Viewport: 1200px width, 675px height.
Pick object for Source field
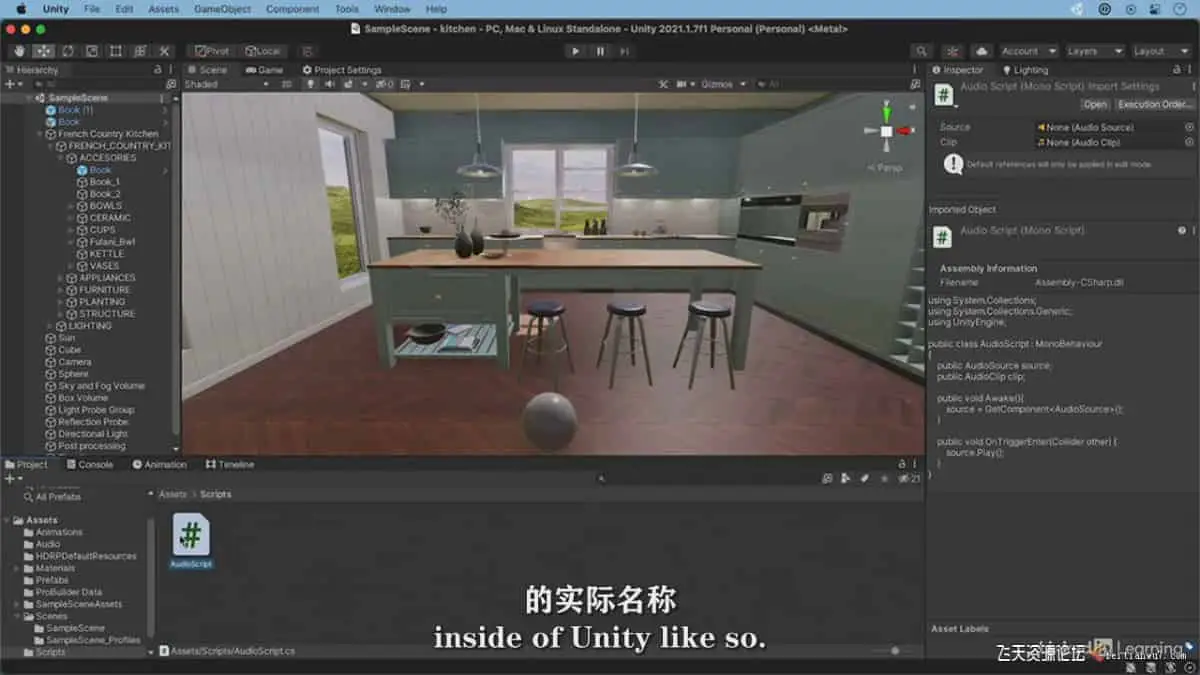coord(1189,127)
